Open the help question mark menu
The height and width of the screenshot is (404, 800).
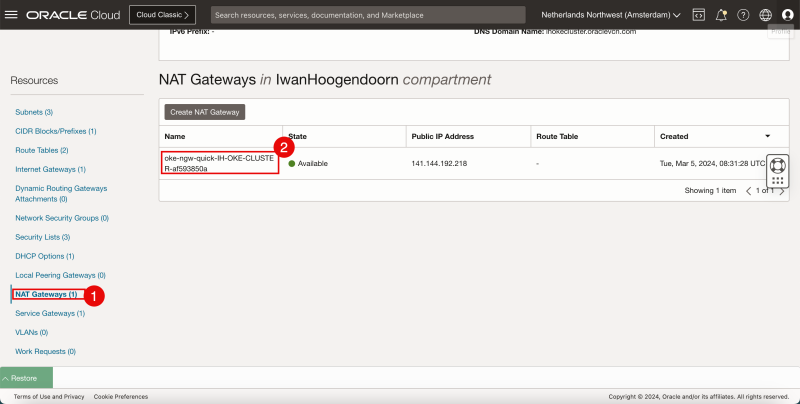743,15
